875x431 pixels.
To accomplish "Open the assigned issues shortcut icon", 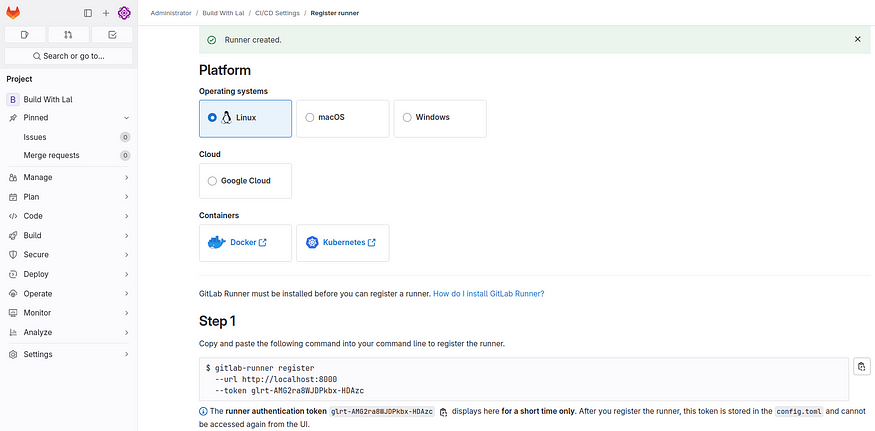I will (25, 35).
